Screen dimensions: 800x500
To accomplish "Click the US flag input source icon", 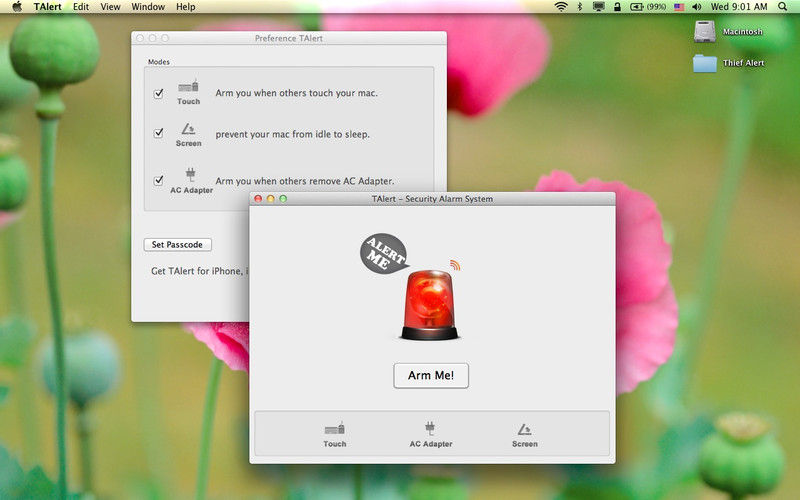I will (679, 7).
